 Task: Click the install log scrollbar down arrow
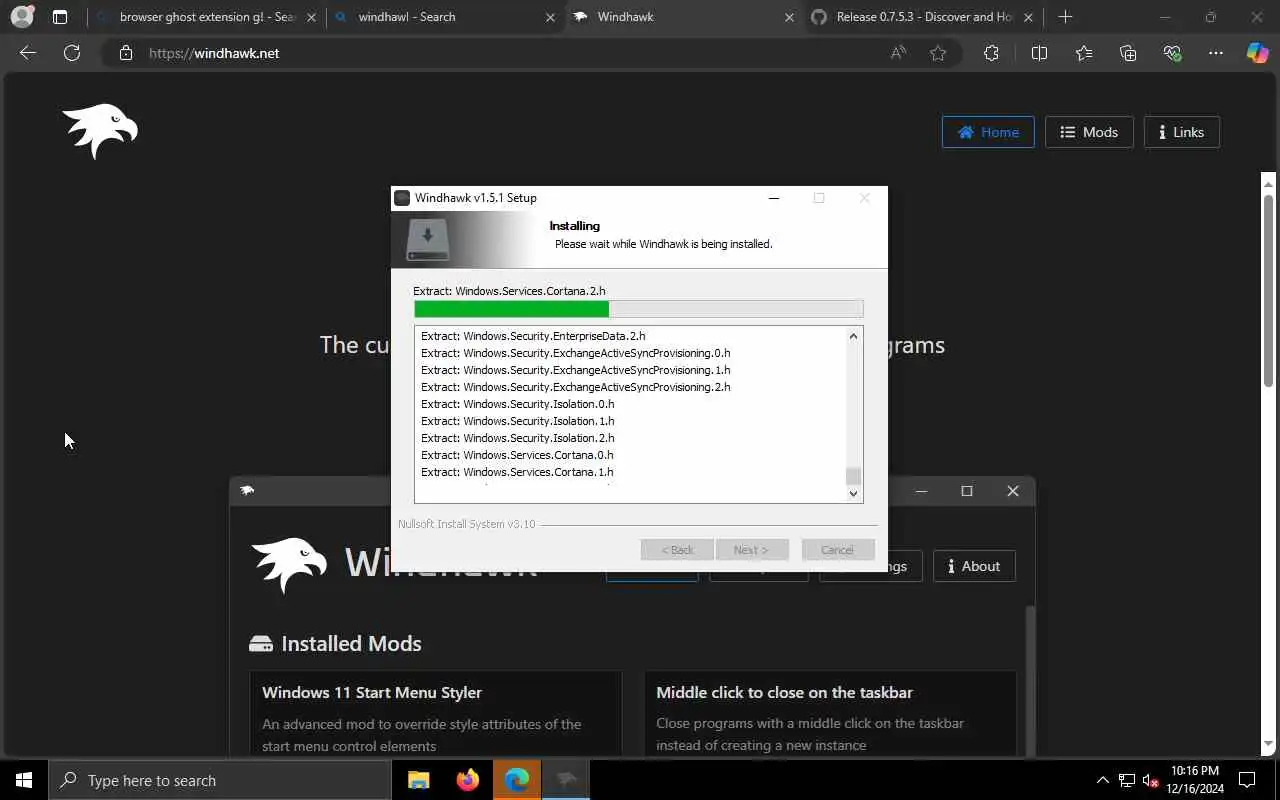point(853,492)
